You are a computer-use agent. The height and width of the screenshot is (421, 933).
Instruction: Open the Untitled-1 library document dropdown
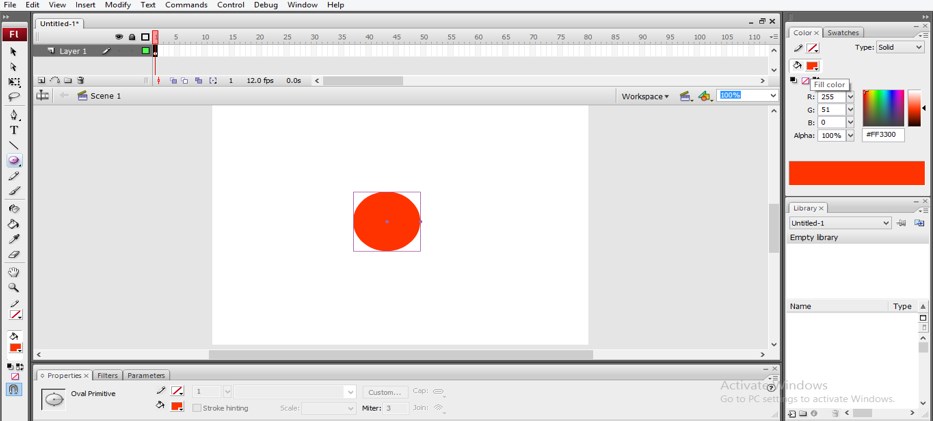(840, 223)
